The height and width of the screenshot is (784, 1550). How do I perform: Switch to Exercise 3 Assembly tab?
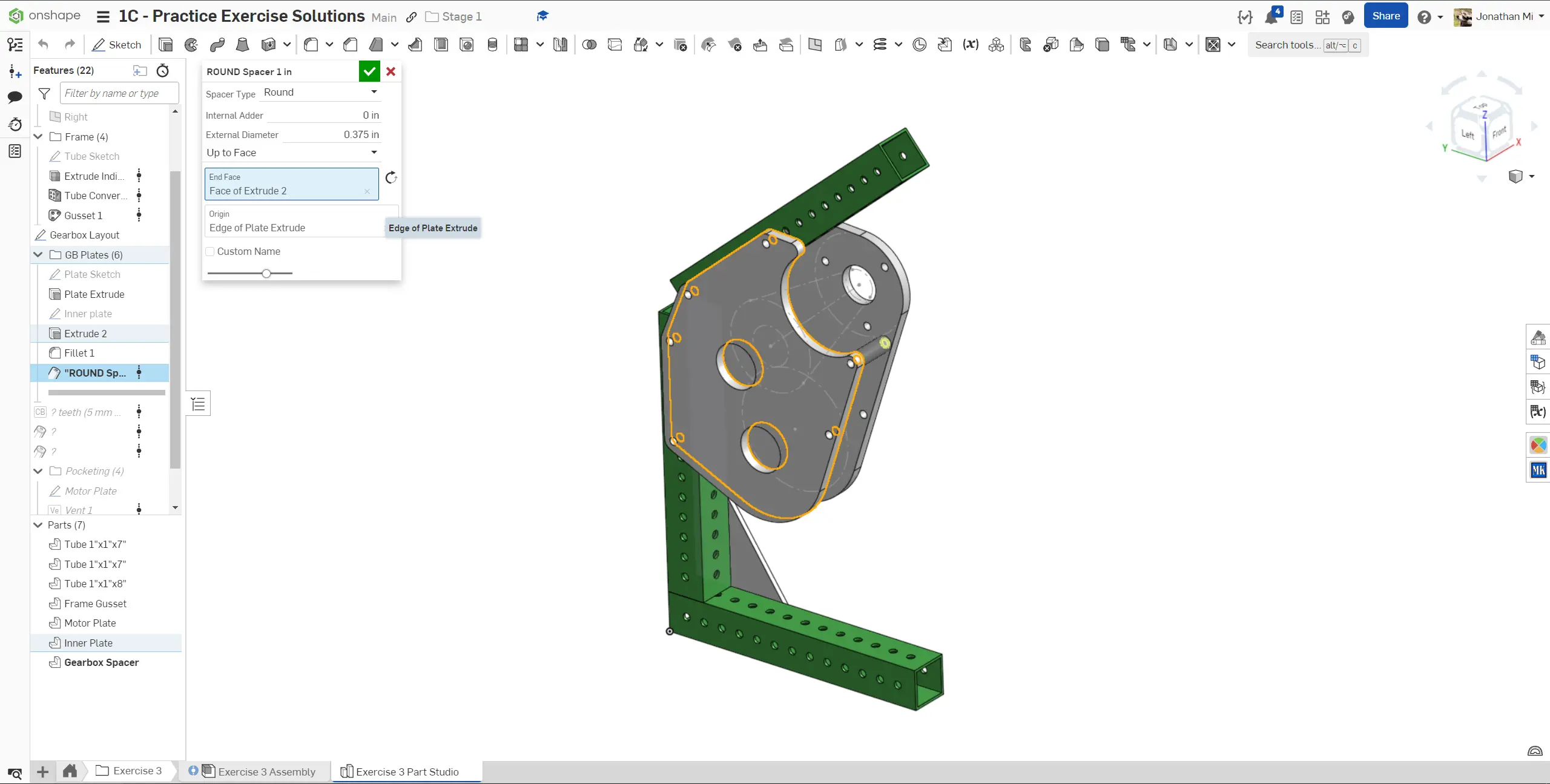266,771
